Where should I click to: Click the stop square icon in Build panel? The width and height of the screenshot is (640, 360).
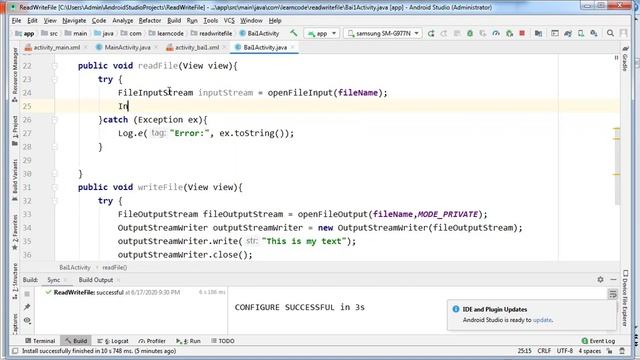pyautogui.click(x=27, y=294)
